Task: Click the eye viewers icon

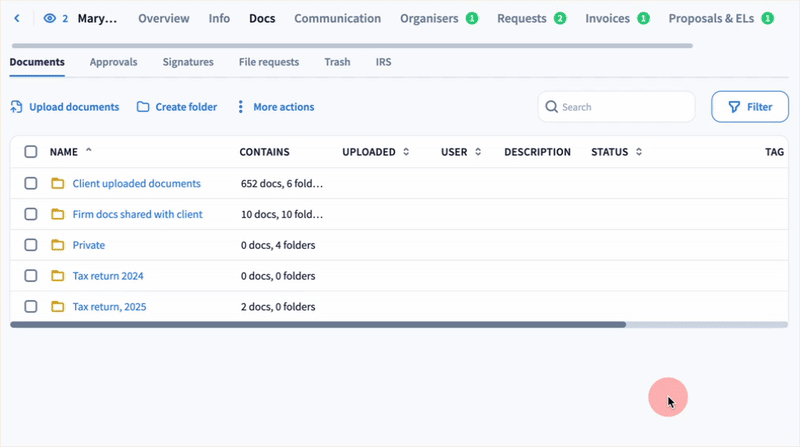Action: pyautogui.click(x=50, y=18)
